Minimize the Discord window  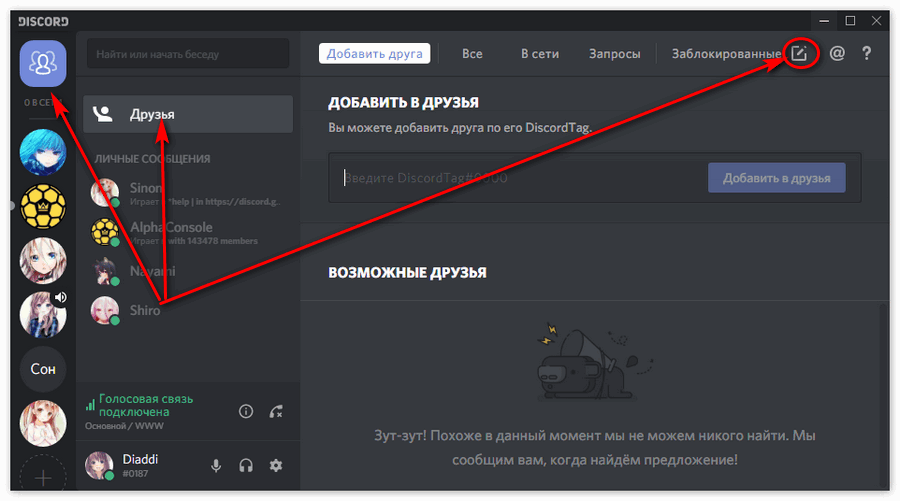coord(824,21)
